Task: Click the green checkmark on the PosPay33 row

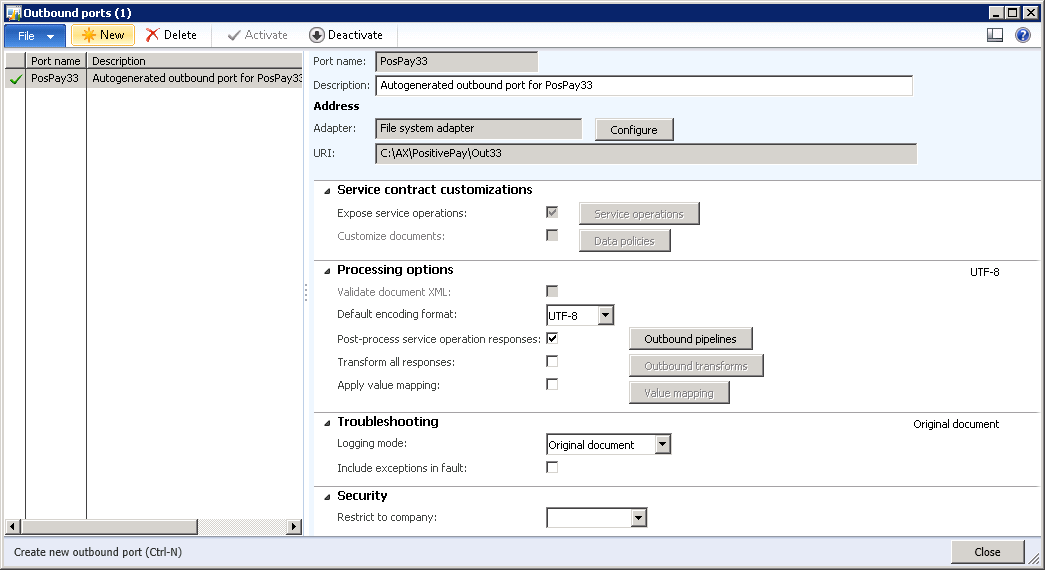Action: 15,79
